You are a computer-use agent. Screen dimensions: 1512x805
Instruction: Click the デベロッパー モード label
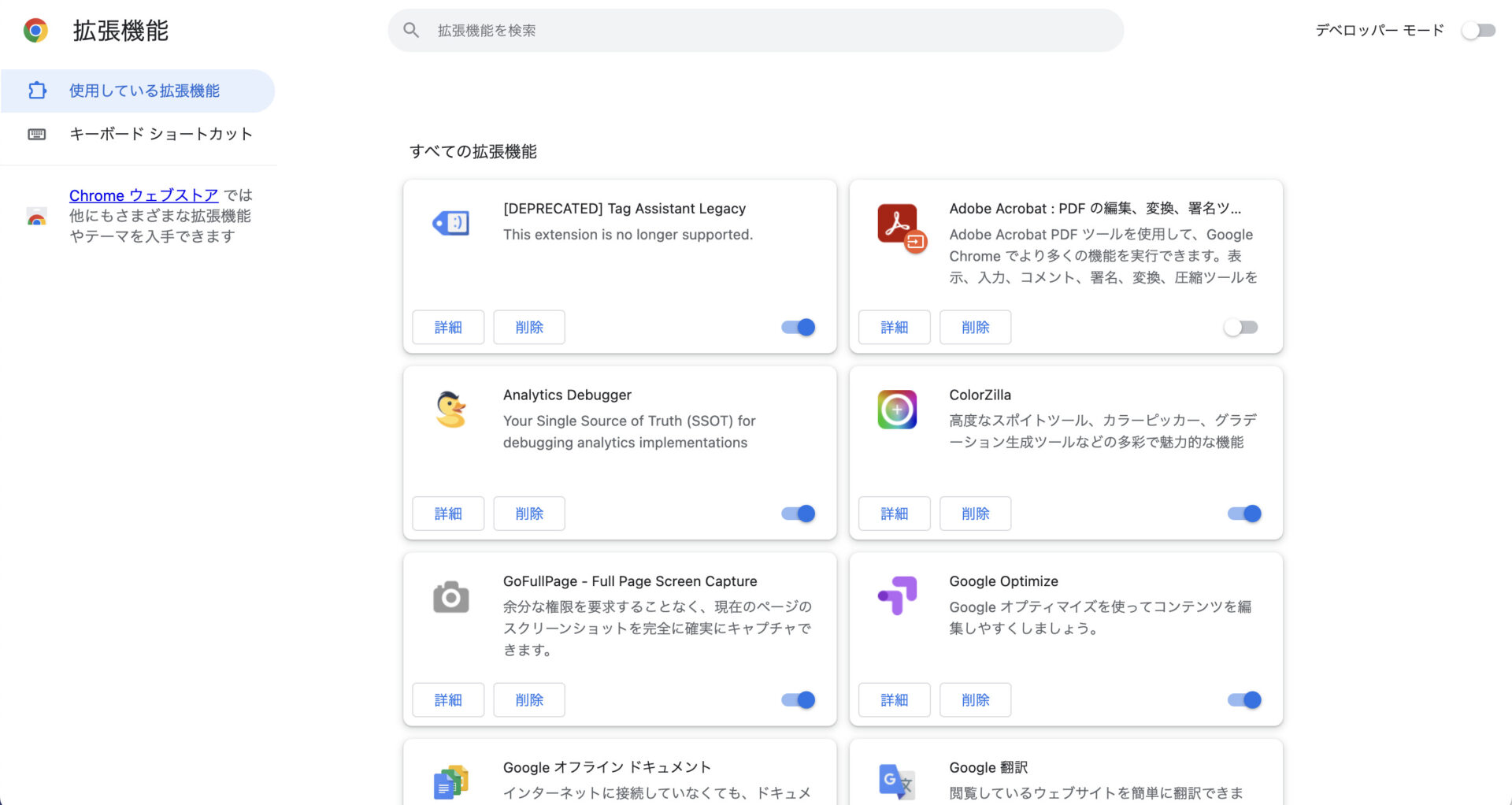point(1380,31)
